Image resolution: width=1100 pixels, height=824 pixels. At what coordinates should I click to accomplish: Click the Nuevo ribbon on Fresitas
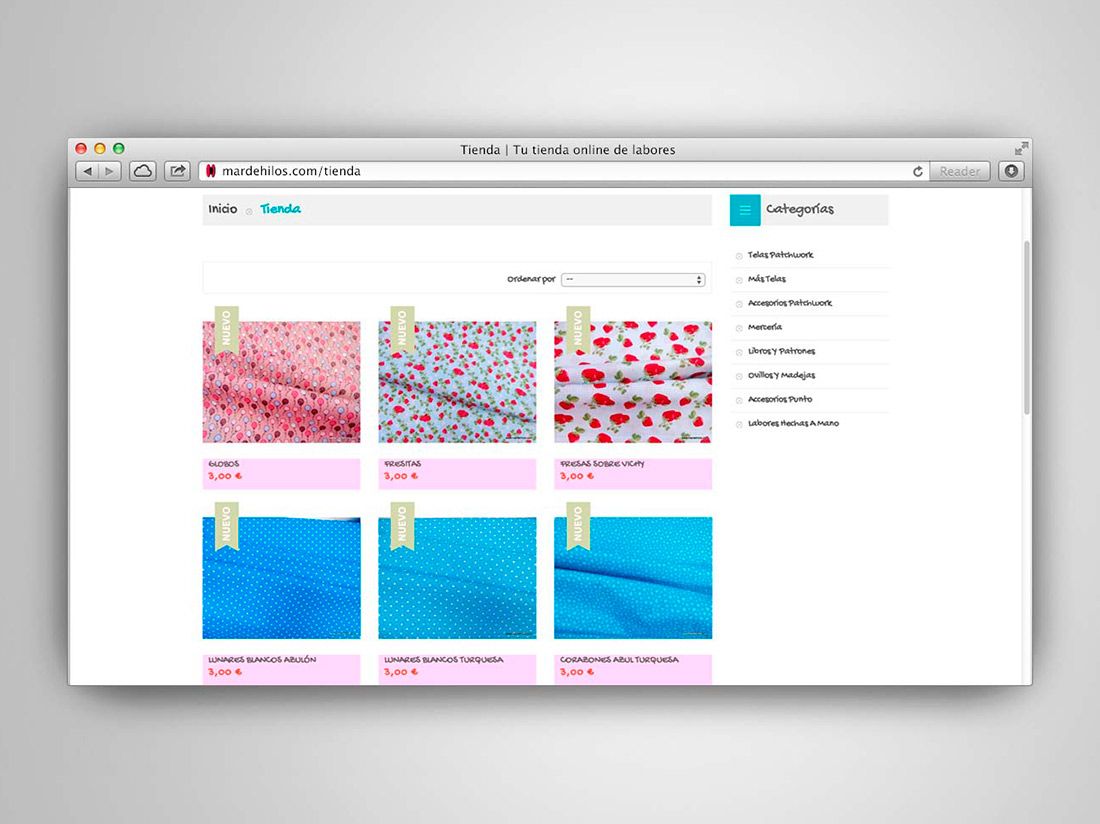[x=402, y=330]
